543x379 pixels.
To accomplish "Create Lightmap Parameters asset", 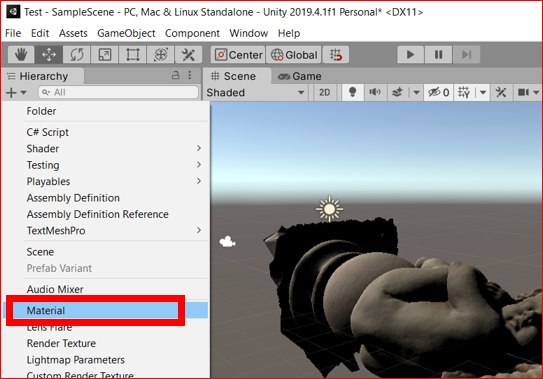I will [106, 360].
